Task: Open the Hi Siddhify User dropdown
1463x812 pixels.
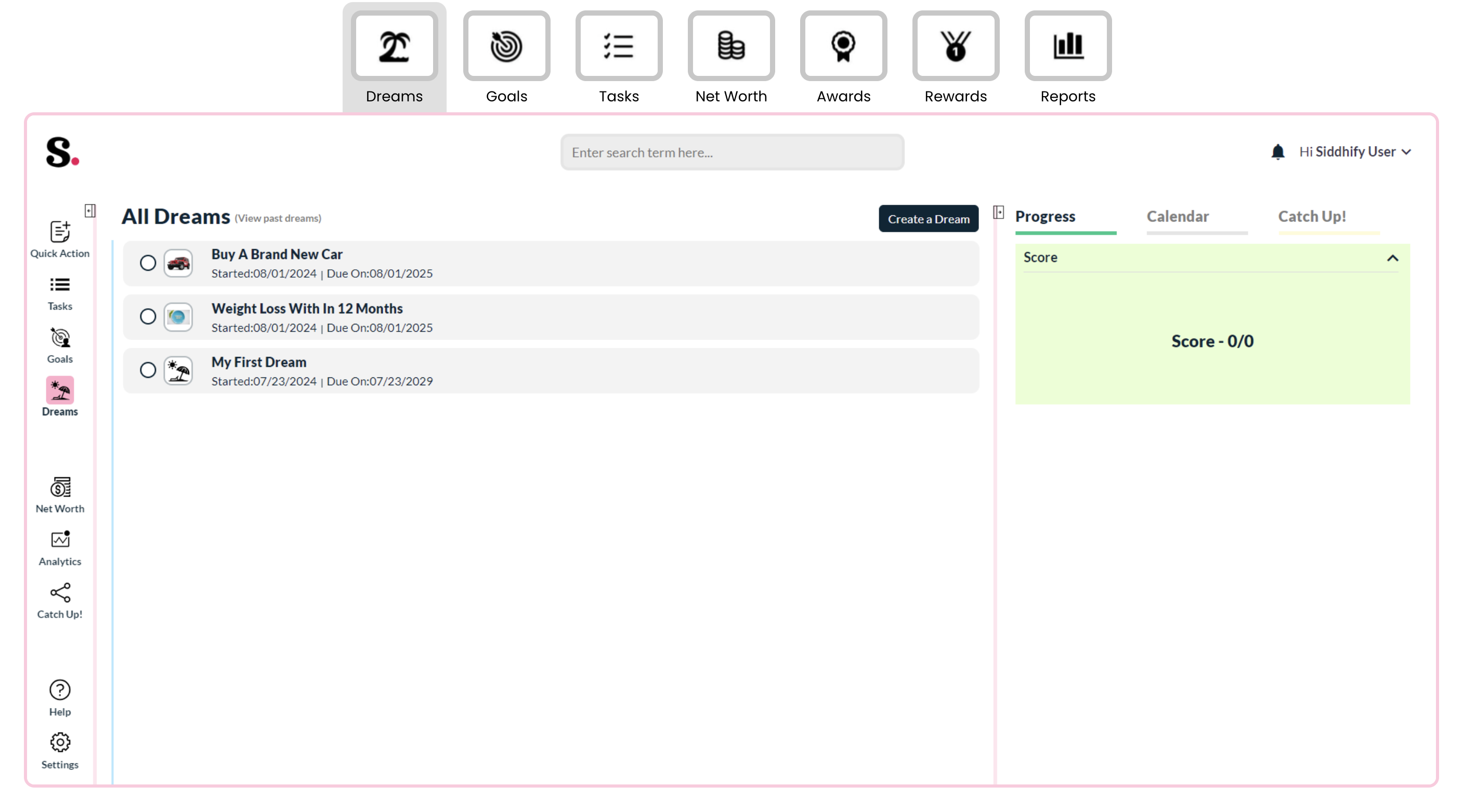Action: [1354, 152]
